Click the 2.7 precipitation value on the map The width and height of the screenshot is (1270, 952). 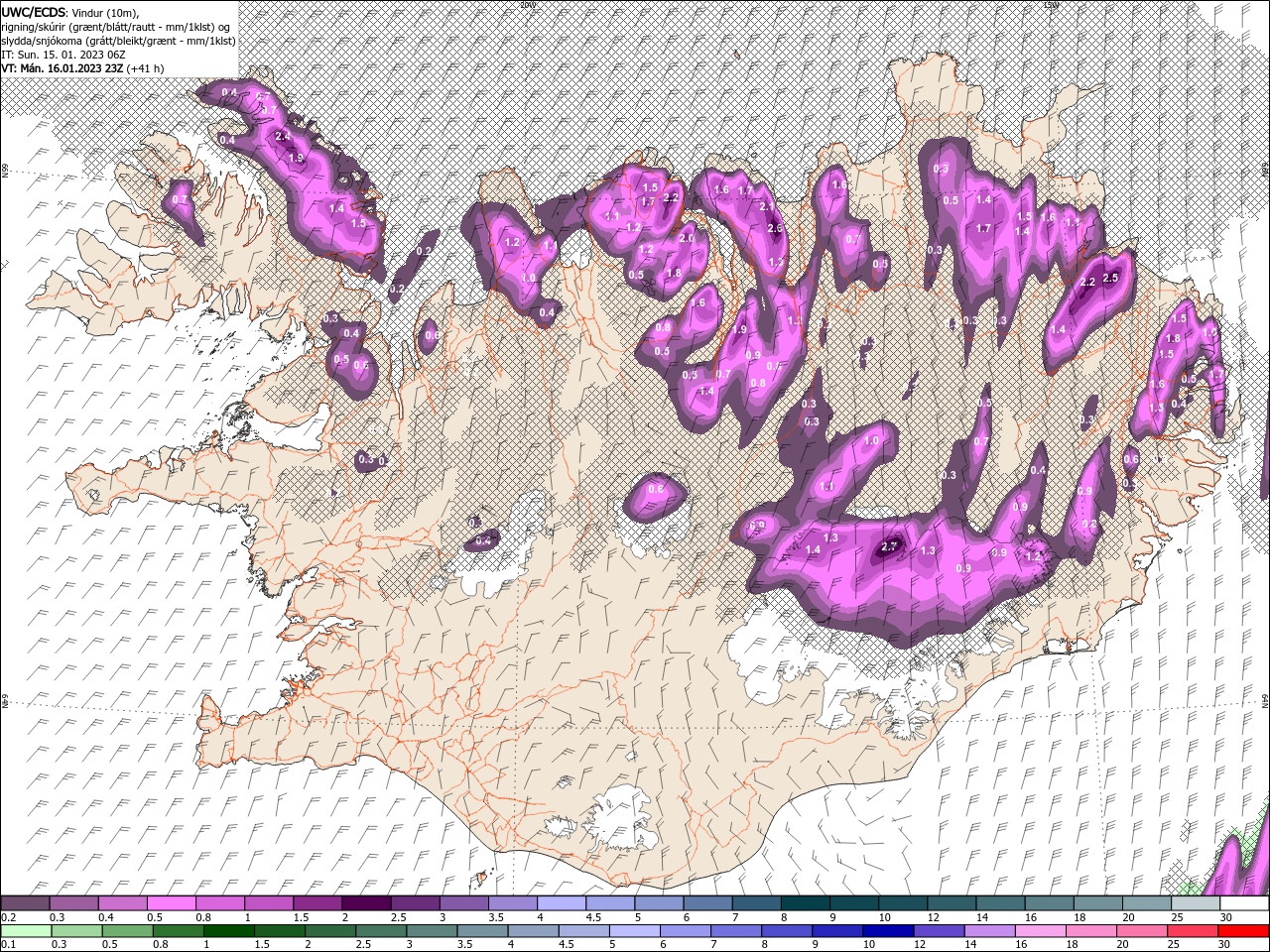[889, 546]
